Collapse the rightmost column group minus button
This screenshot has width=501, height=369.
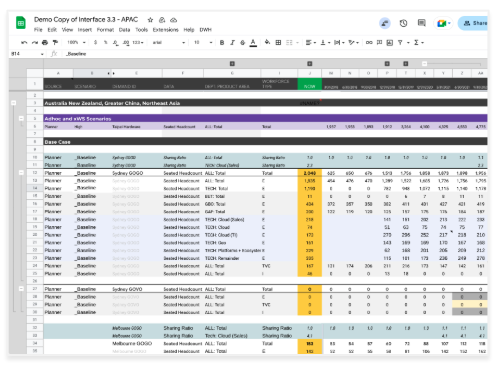tap(424, 63)
